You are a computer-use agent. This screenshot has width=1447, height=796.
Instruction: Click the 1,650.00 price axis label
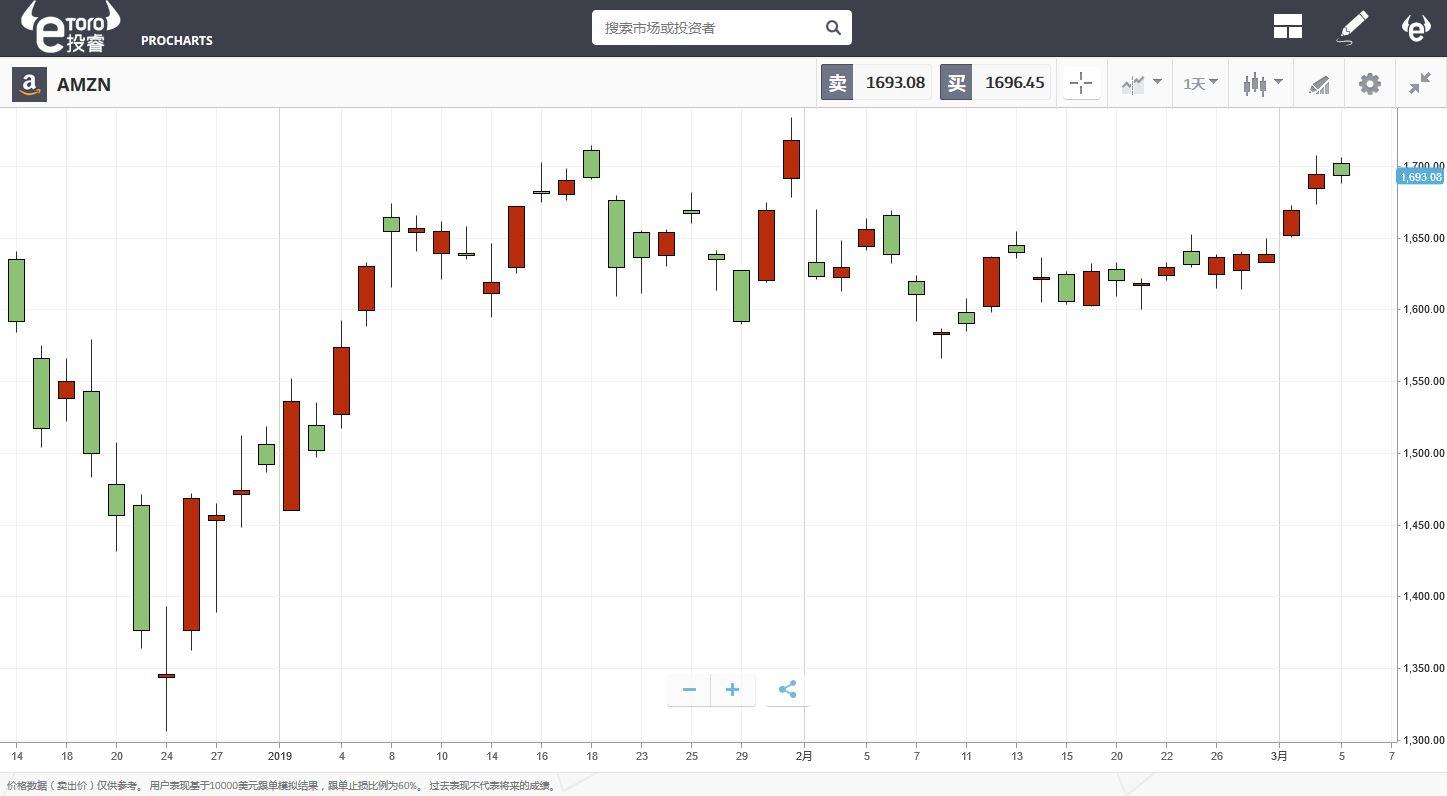pos(1423,238)
